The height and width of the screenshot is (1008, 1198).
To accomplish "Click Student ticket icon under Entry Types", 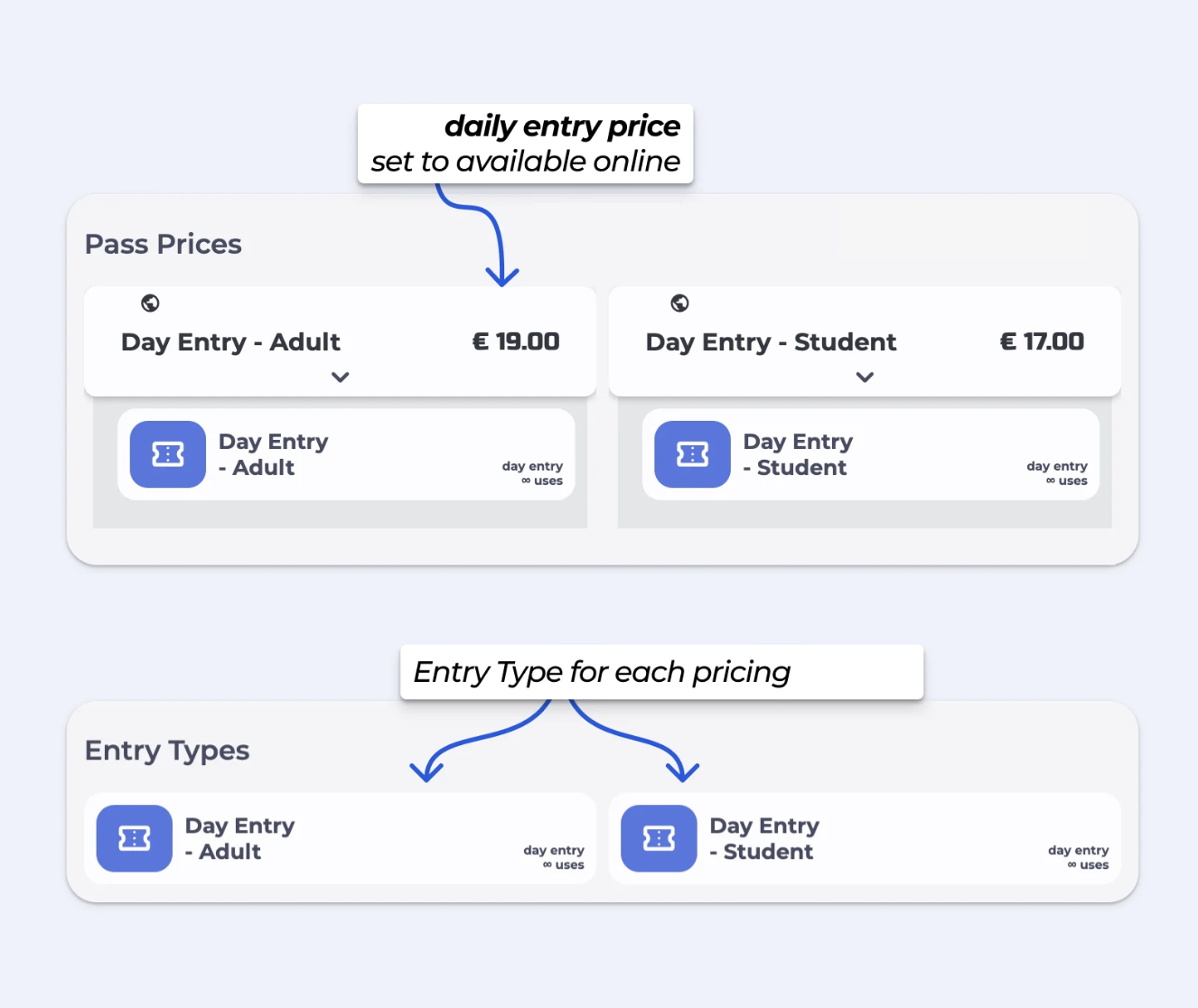I will click(659, 838).
